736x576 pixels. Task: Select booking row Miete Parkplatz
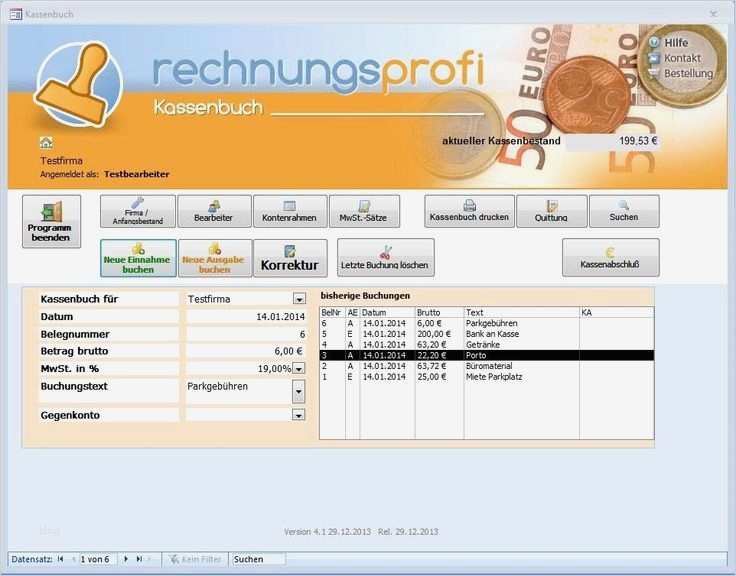click(x=486, y=377)
